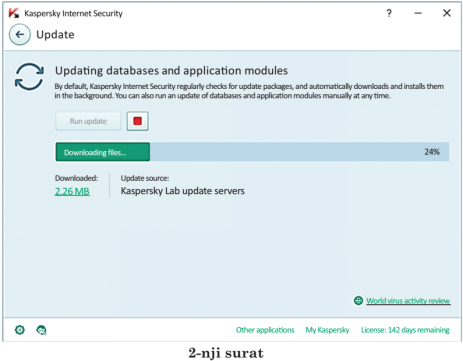This screenshot has width=463, height=361.
Task: View License: 142 days remaining
Action: [x=405, y=330]
